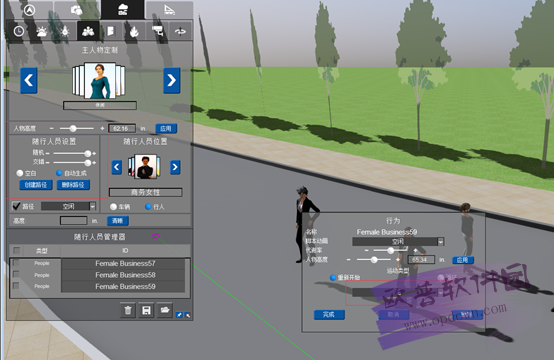
Task: Click the floppy disk save icon
Action: click(146, 310)
